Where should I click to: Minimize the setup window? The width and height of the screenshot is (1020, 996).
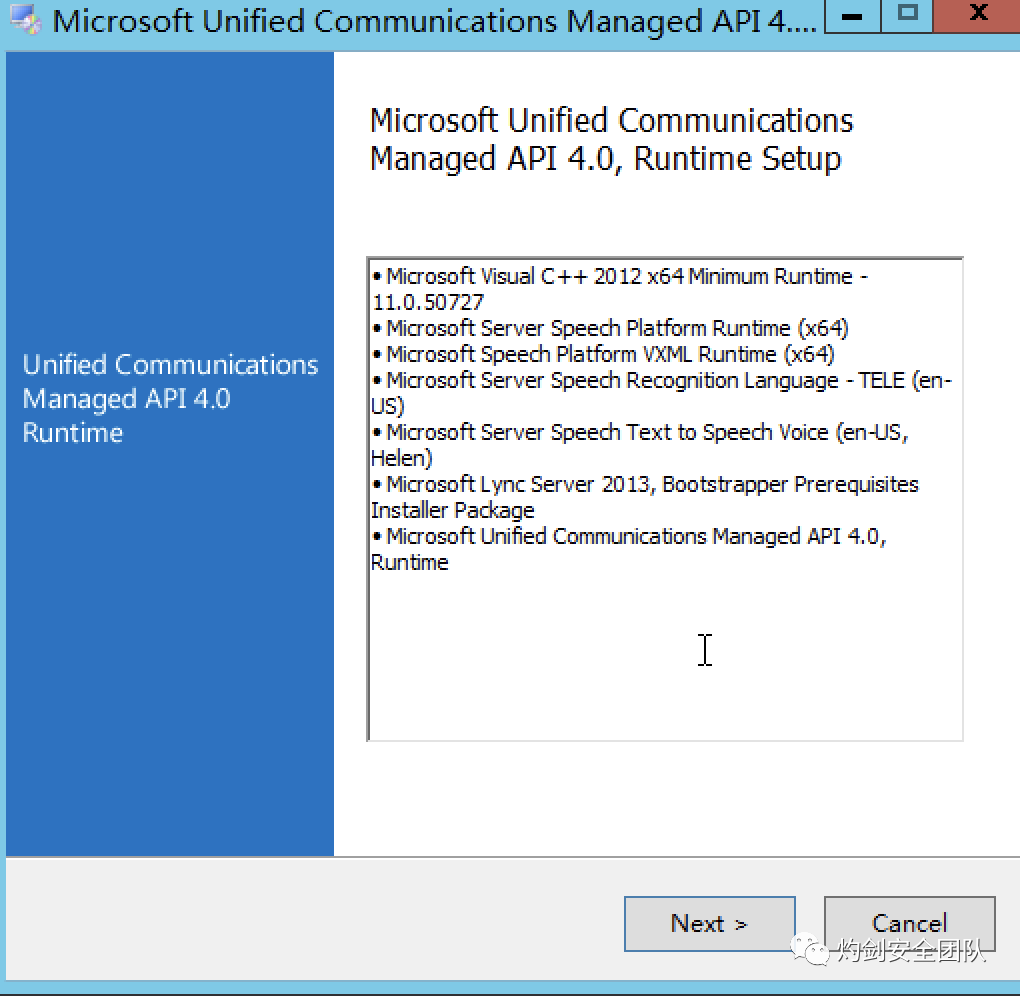pyautogui.click(x=852, y=16)
